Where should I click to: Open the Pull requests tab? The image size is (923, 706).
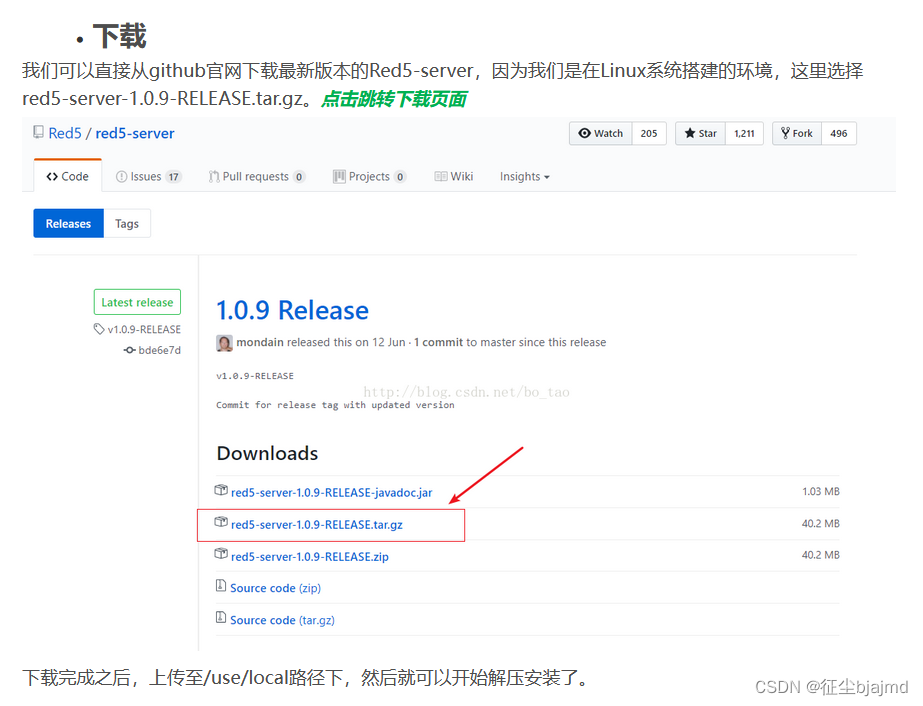point(257,177)
